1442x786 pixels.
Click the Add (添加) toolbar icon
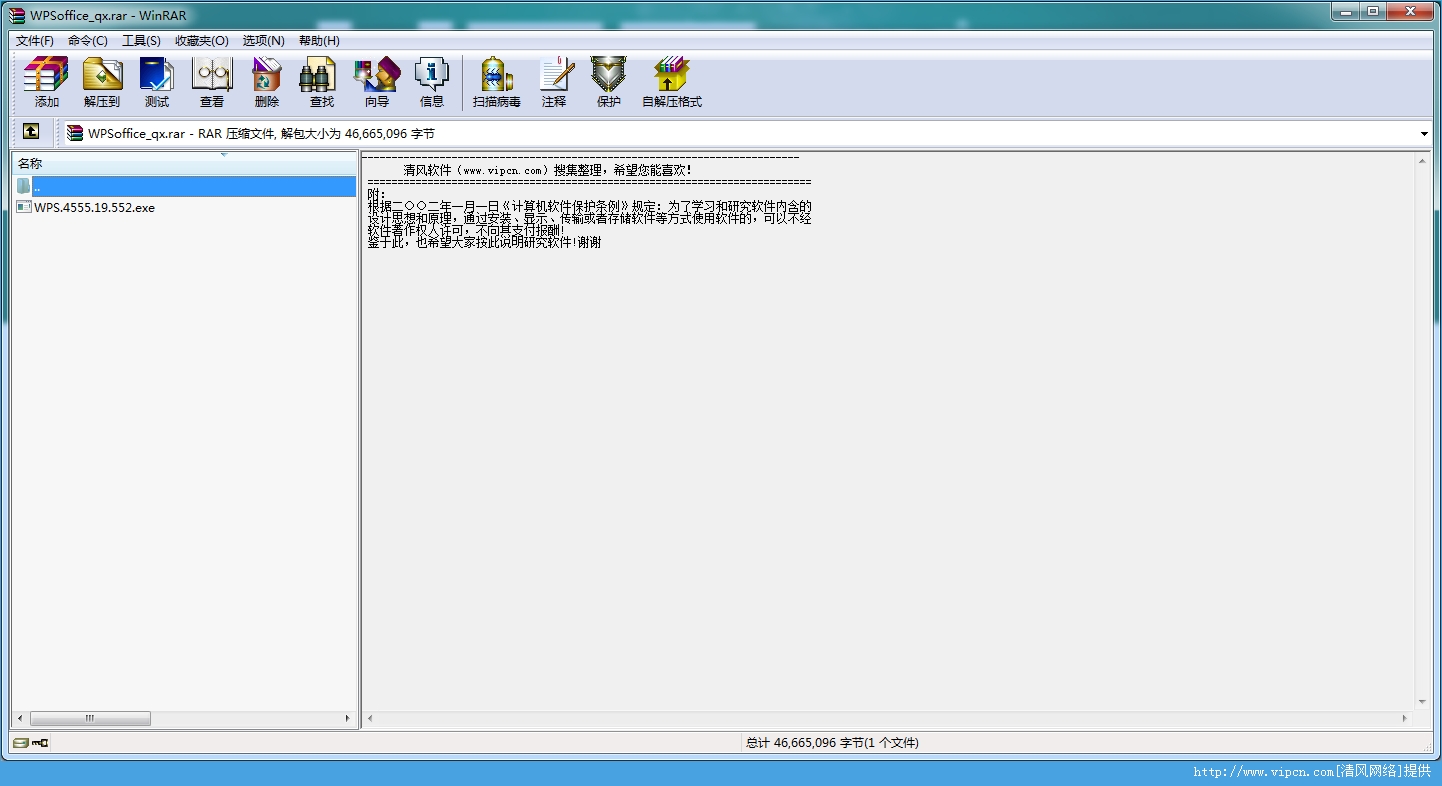(x=46, y=81)
